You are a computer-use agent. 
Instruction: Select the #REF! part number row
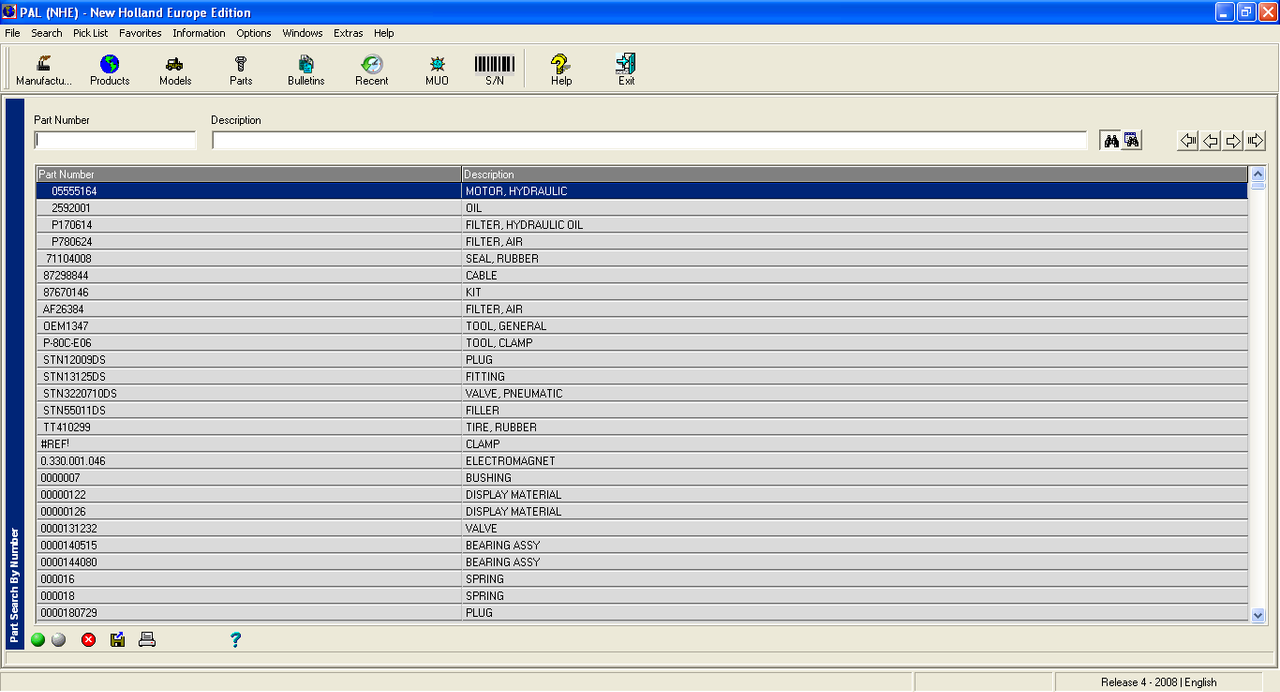click(642, 444)
